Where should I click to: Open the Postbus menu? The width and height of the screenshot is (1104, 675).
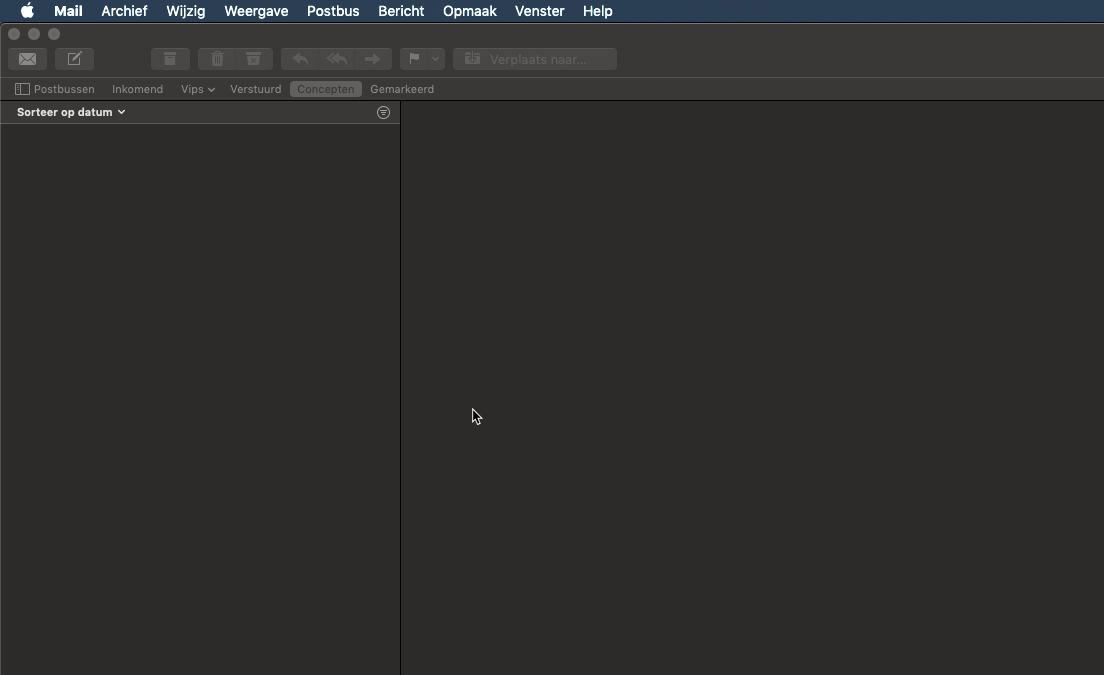point(333,11)
